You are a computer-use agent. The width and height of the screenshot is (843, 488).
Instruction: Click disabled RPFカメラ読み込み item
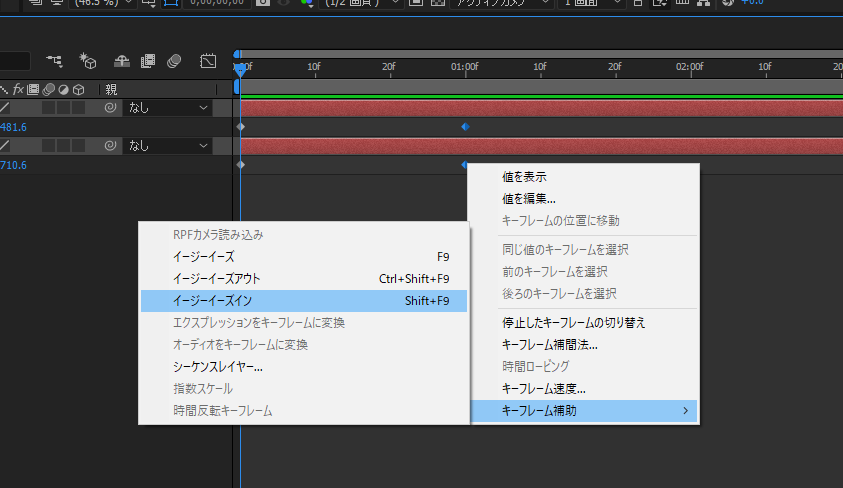click(304, 235)
